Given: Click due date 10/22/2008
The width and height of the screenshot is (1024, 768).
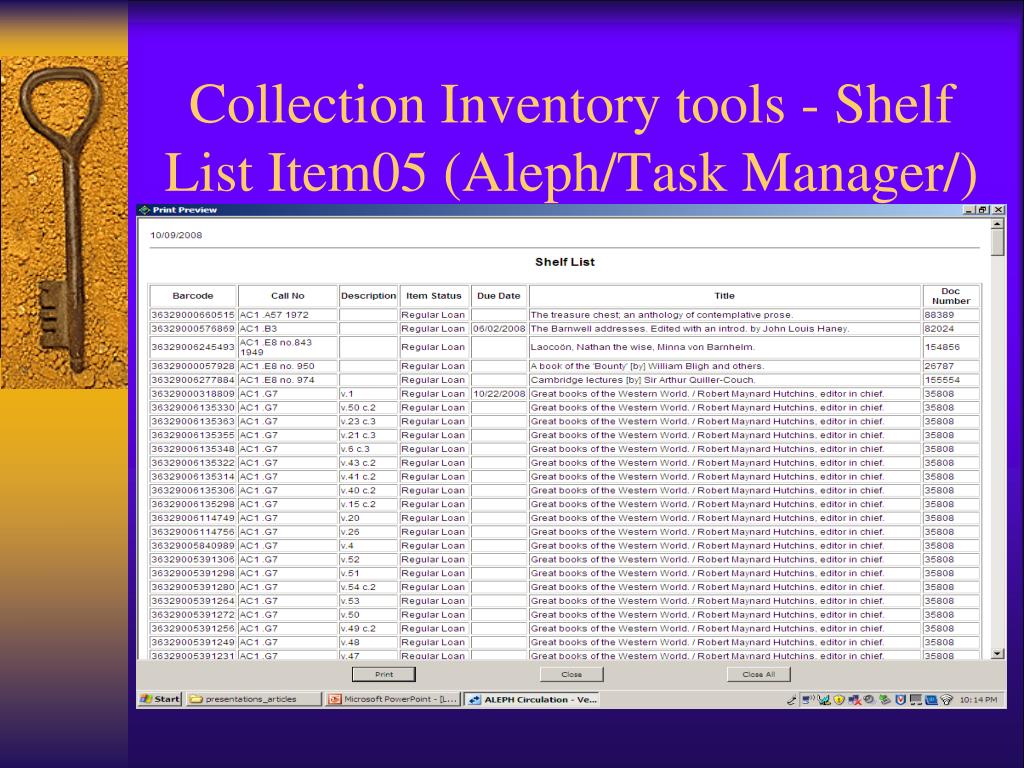Looking at the screenshot, I should (x=499, y=394).
